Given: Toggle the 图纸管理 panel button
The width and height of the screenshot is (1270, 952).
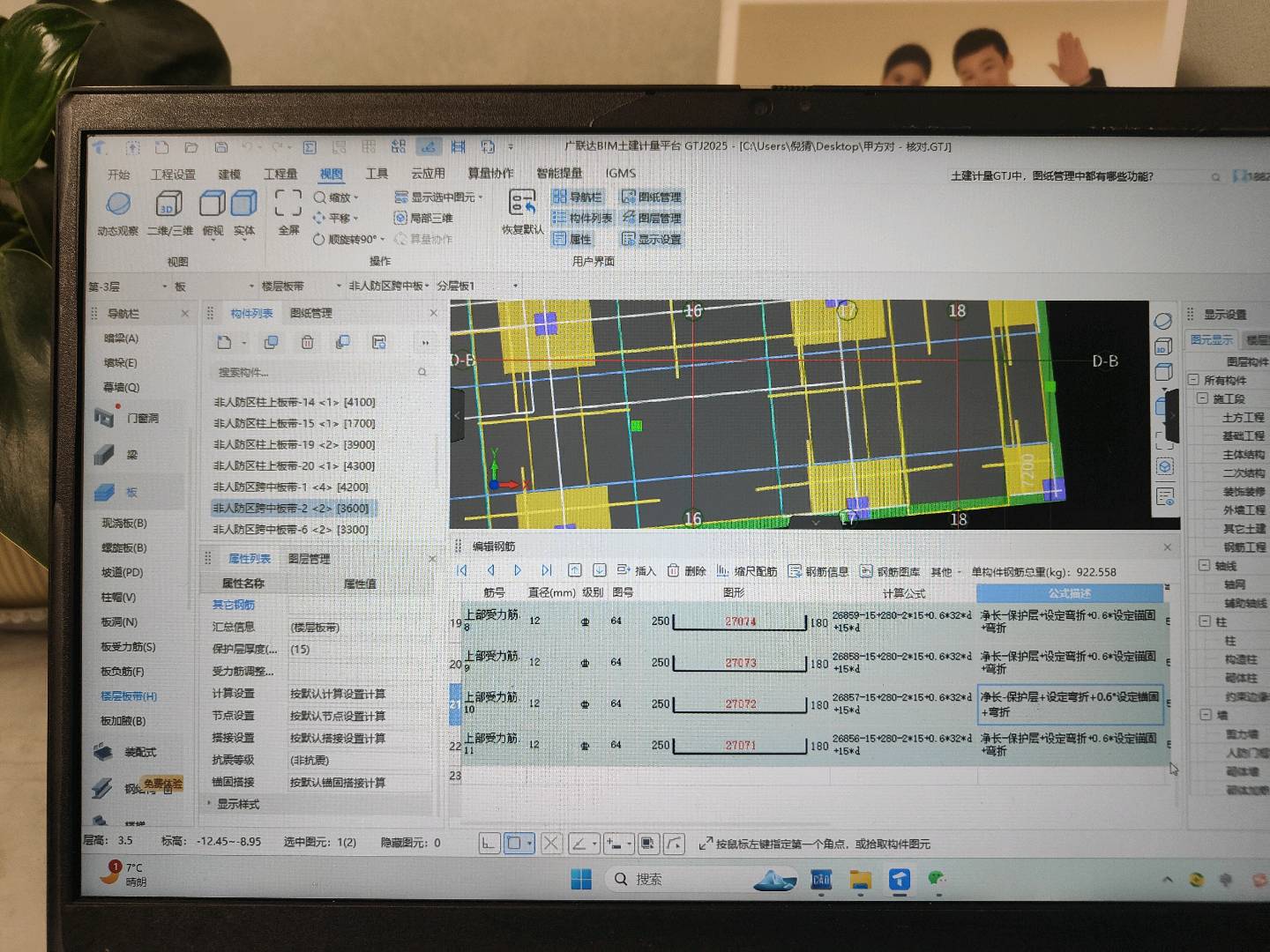Looking at the screenshot, I should tap(652, 197).
